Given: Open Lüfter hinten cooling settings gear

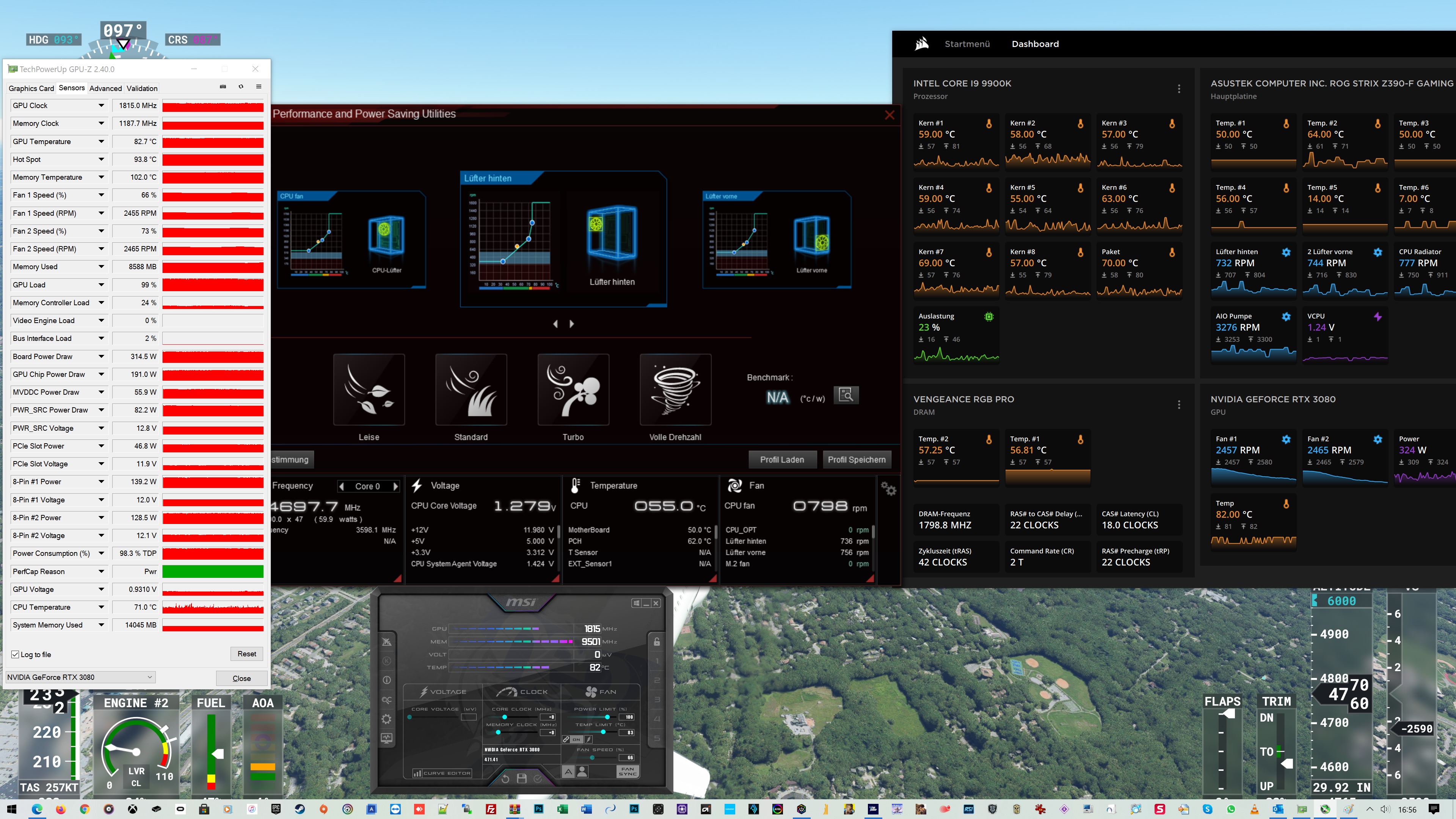Looking at the screenshot, I should point(1286,252).
